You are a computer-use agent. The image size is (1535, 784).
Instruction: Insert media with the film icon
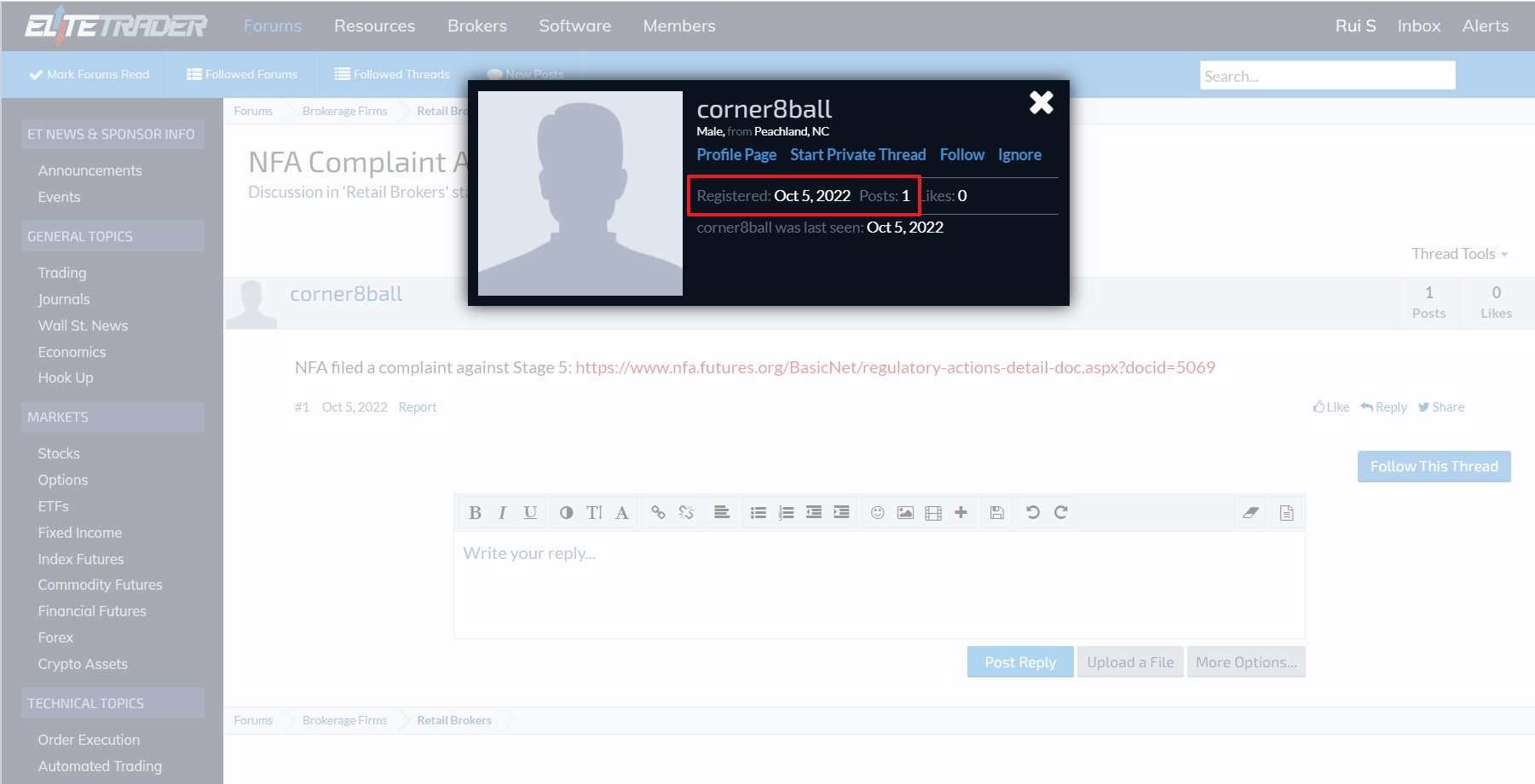tap(933, 512)
